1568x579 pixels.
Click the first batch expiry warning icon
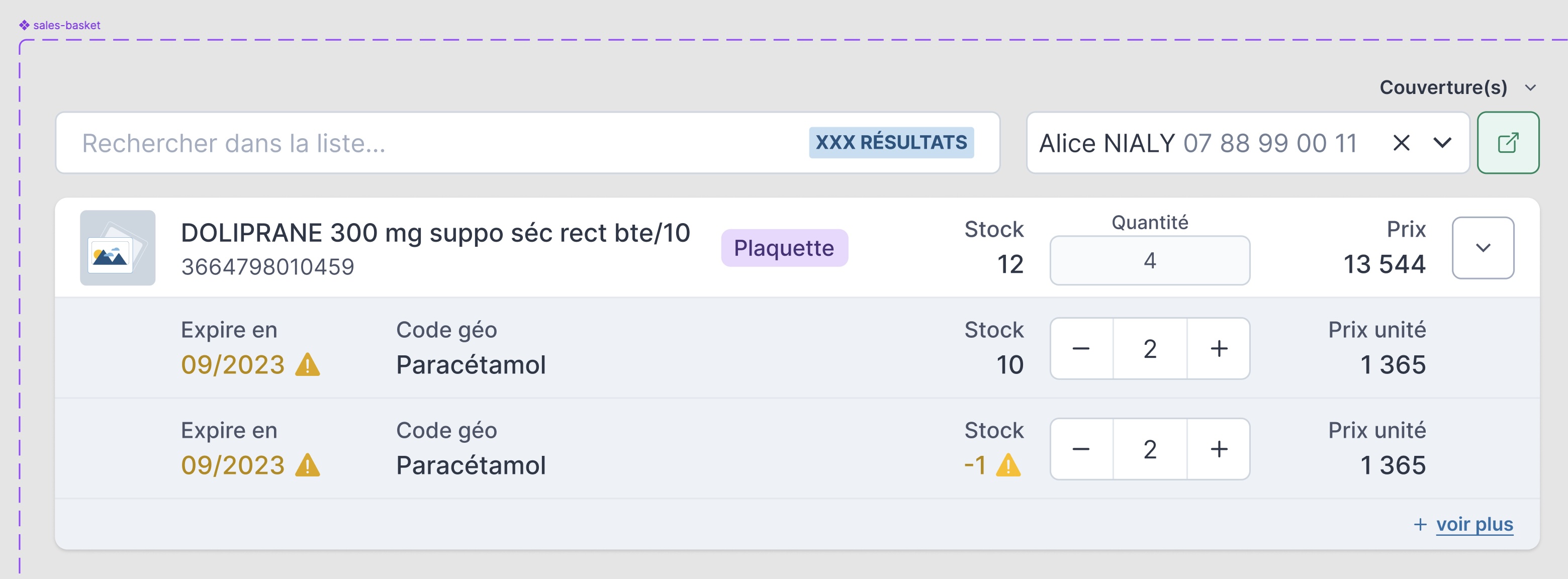click(x=307, y=365)
